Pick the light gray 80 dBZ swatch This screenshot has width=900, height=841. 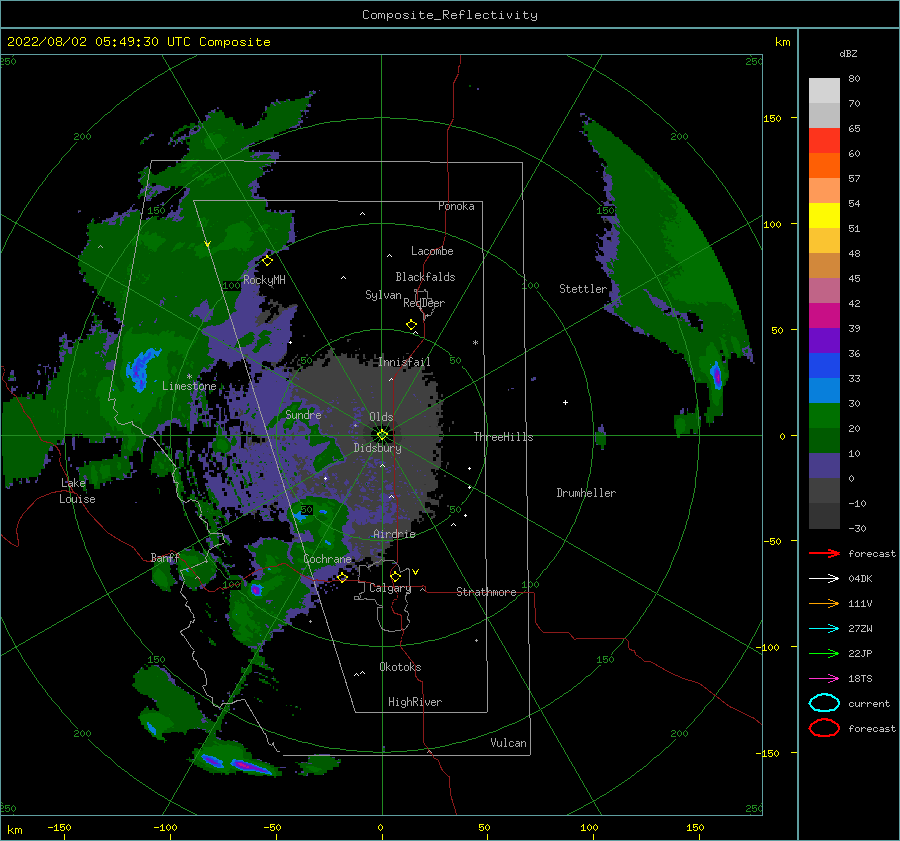[x=824, y=91]
